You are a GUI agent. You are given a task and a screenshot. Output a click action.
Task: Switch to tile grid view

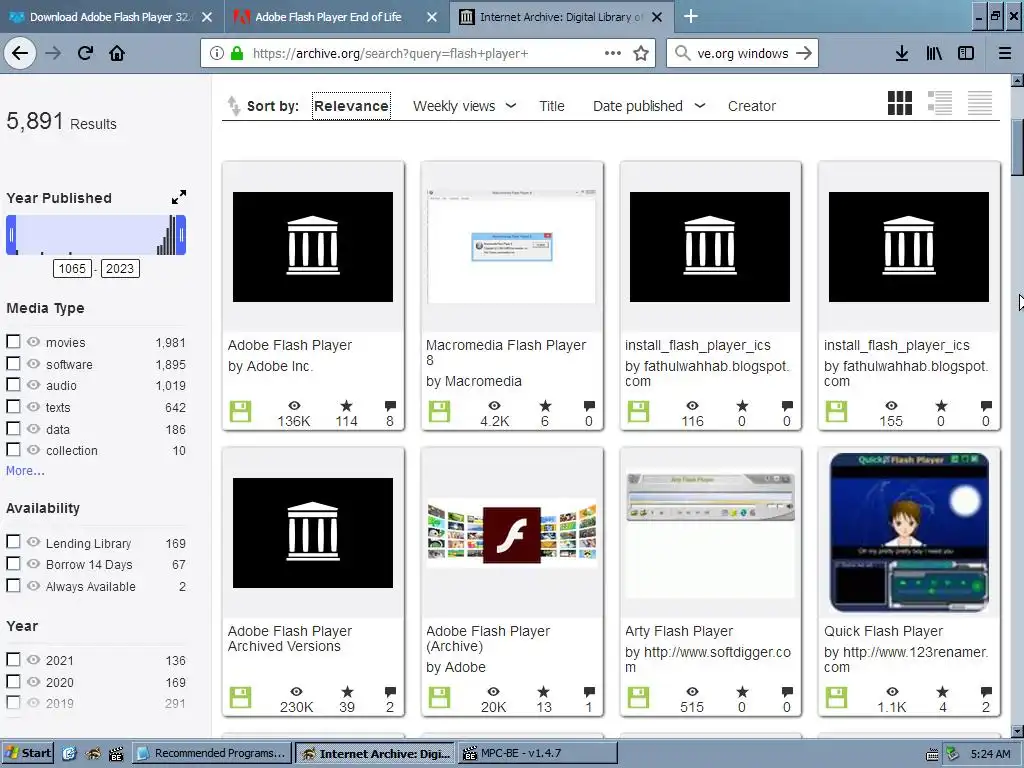[900, 103]
